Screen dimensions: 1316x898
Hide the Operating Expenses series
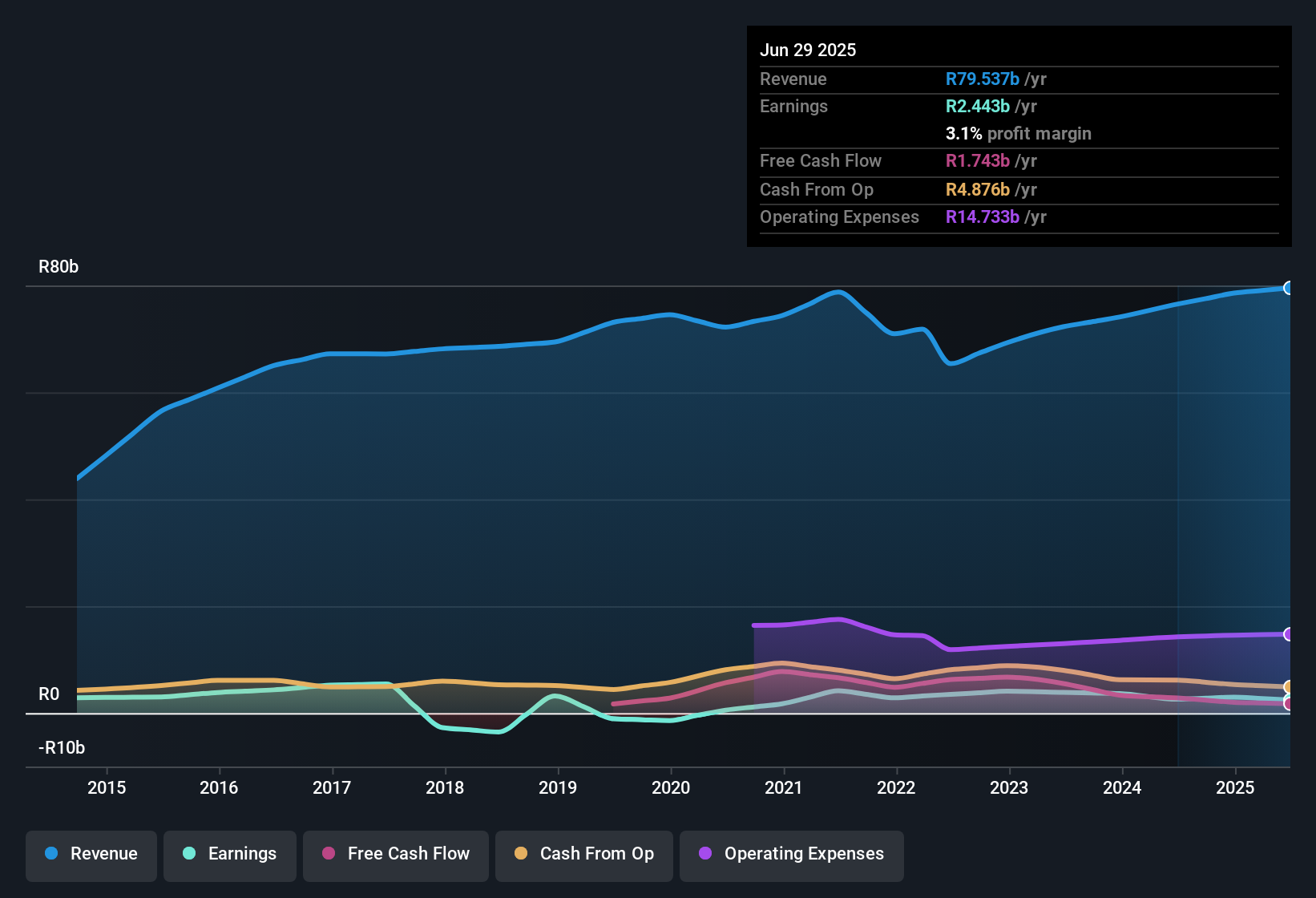792,856
